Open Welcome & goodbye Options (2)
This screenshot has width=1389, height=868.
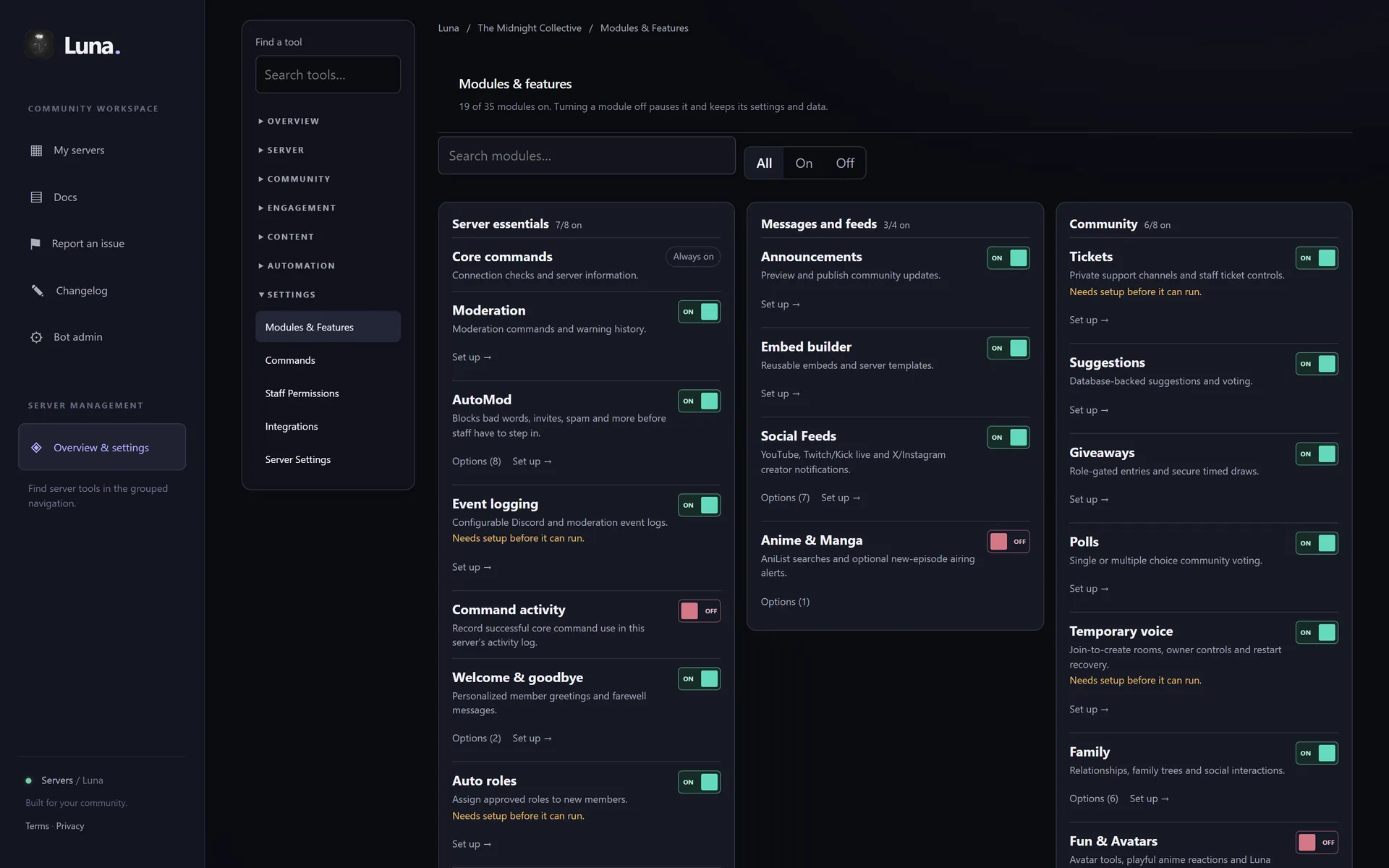click(x=476, y=739)
